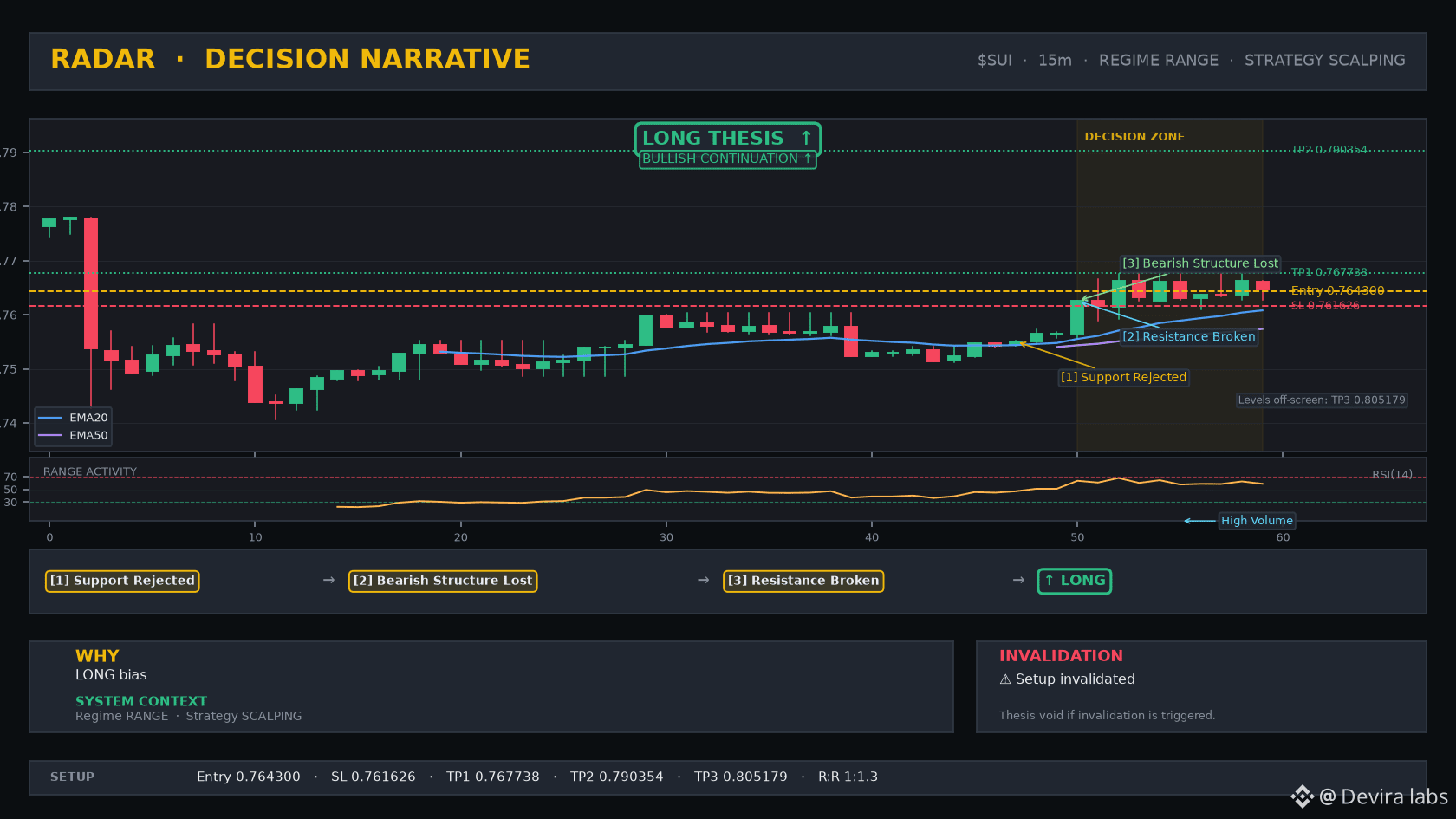The height and width of the screenshot is (819, 1456).
Task: Click the [2] Resistance Broken chart annotation
Action: point(1189,336)
